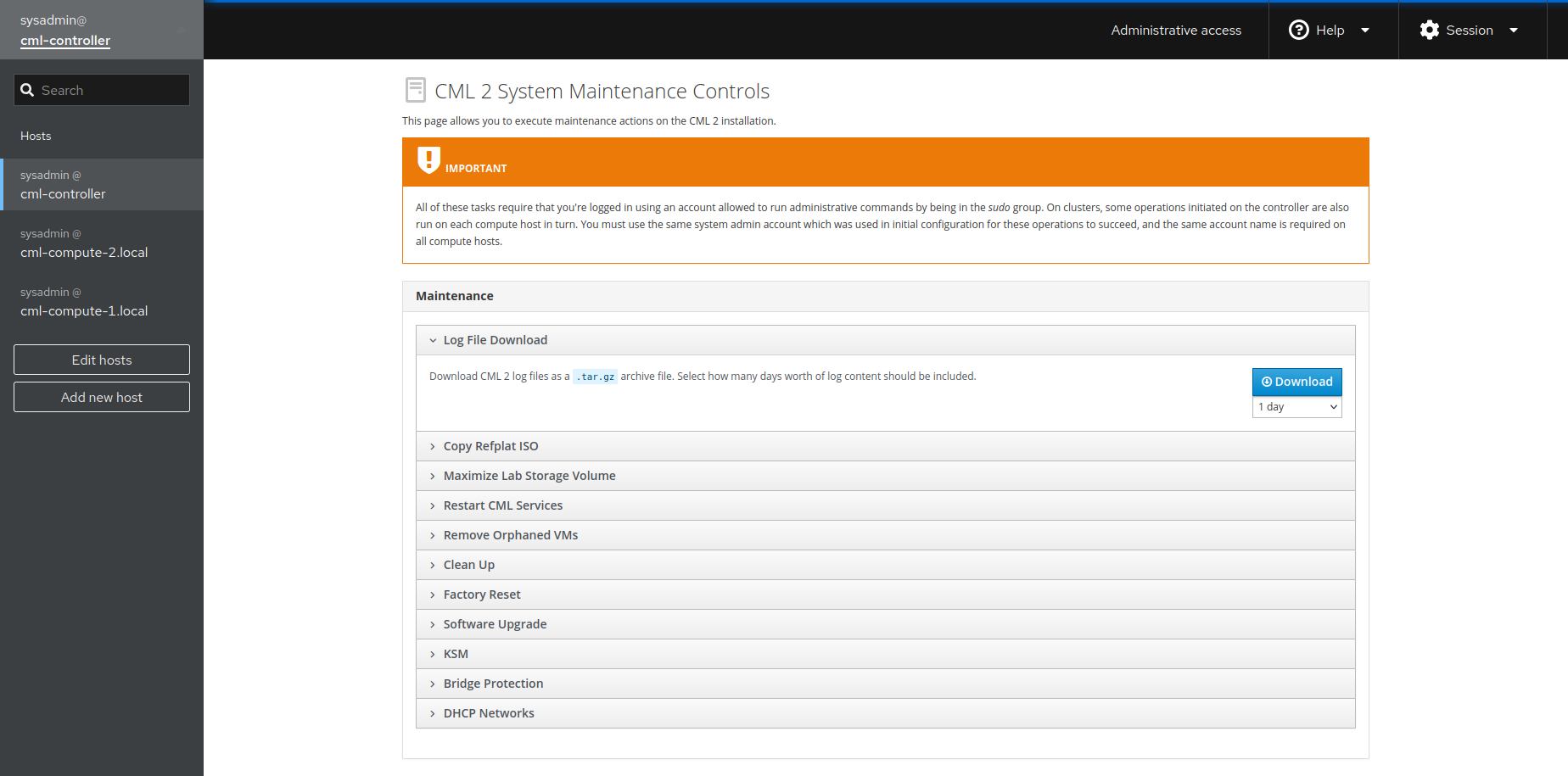Click the sidebar Search input field
This screenshot has width=1568, height=776.
[x=102, y=90]
